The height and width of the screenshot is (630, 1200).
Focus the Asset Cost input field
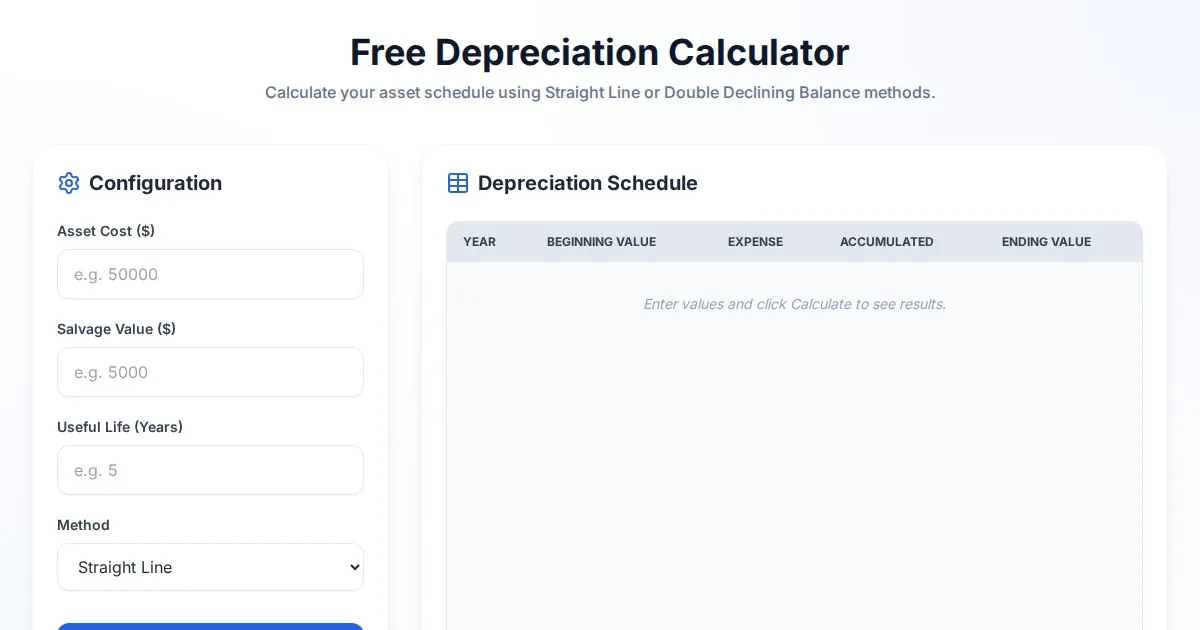tap(210, 274)
